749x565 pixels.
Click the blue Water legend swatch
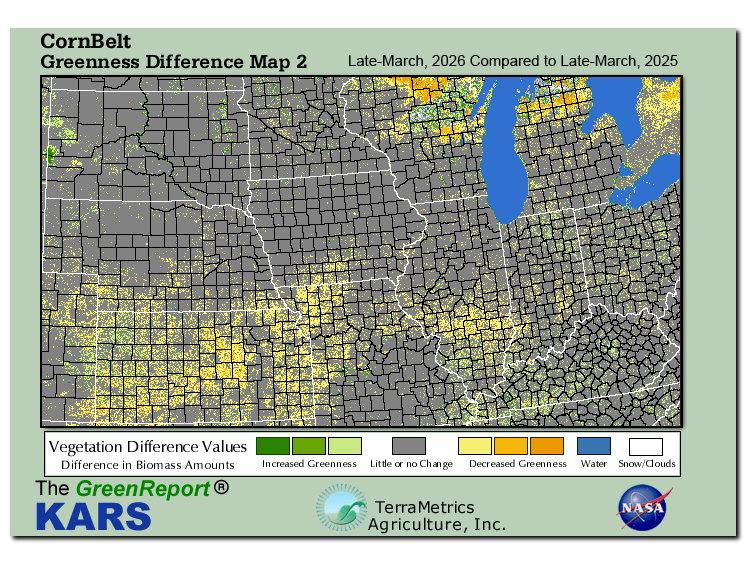(x=593, y=445)
